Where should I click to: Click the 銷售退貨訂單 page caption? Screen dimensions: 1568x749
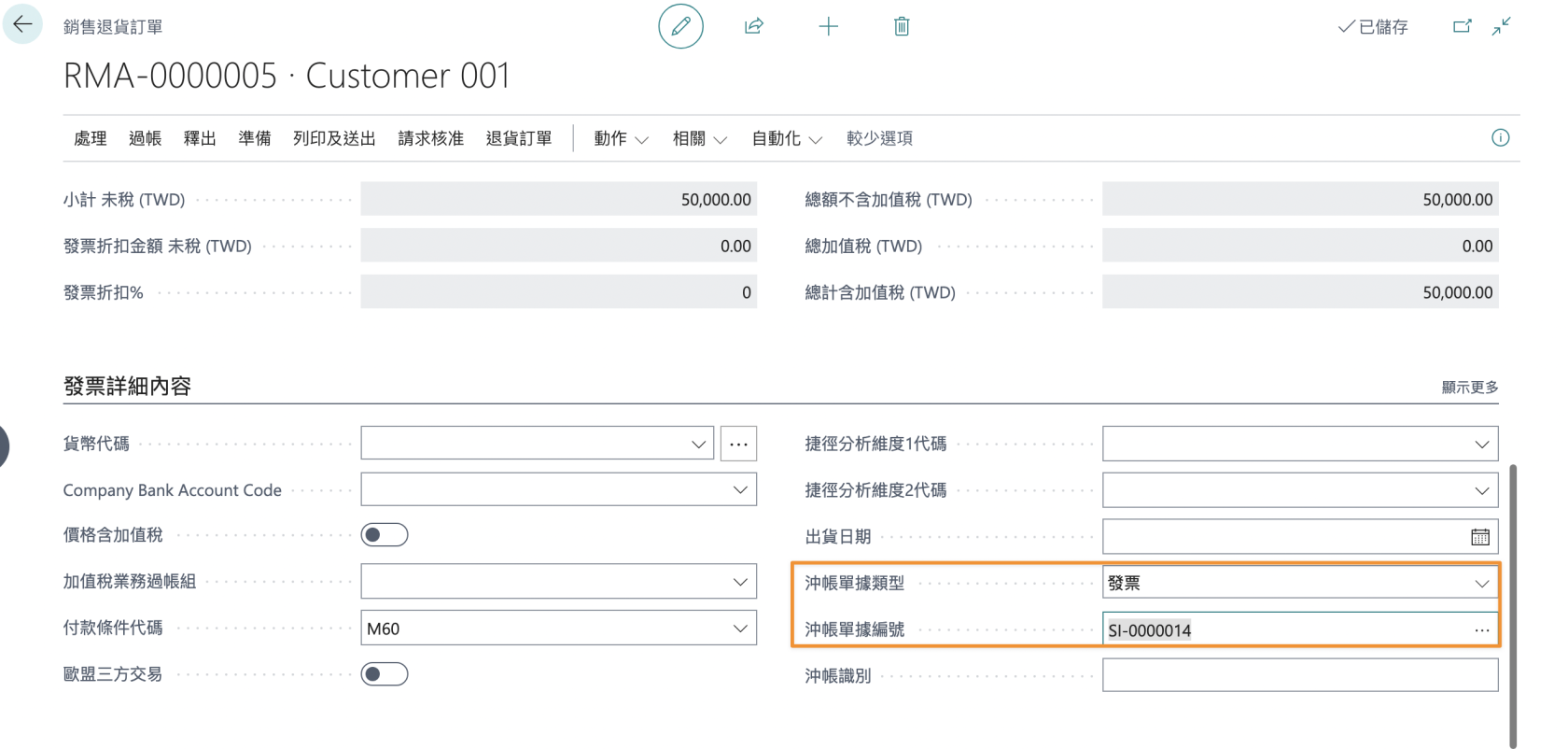(113, 27)
